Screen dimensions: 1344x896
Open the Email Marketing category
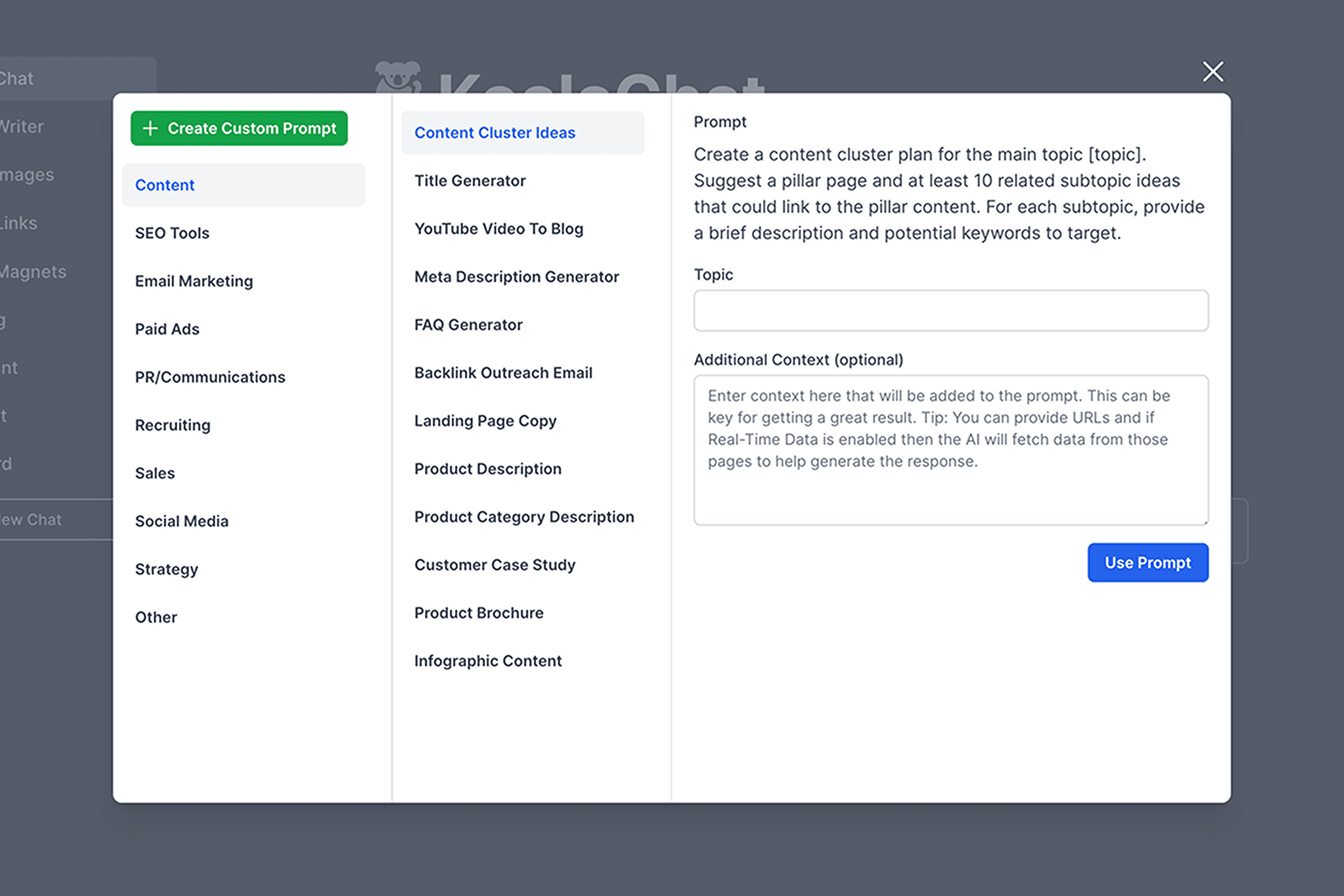tap(194, 281)
